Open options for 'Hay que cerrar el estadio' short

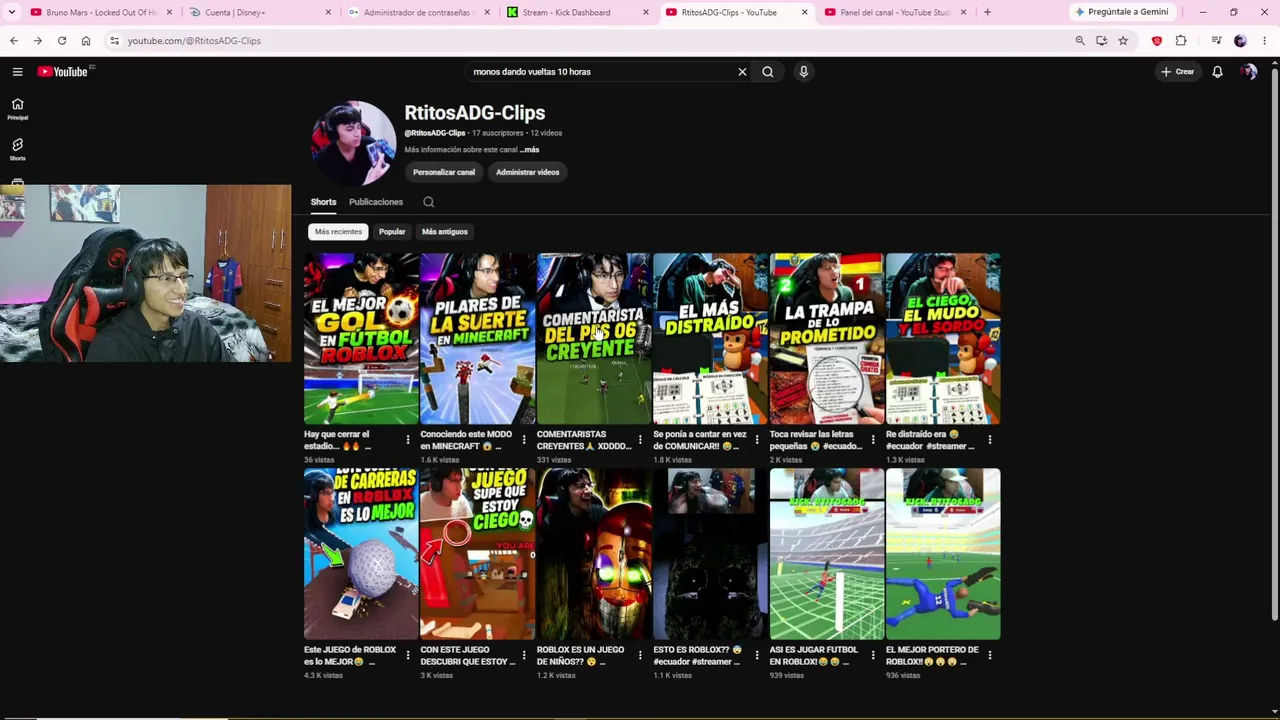(x=407, y=439)
